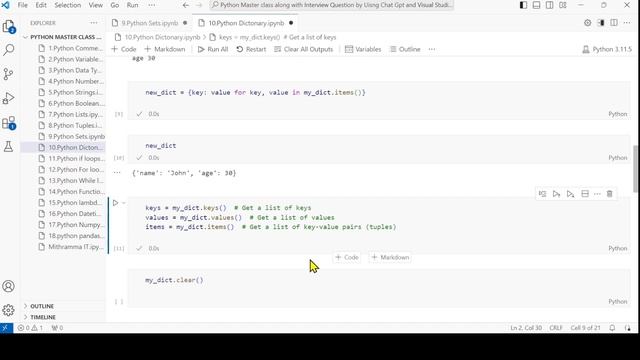This screenshot has height=360, width=640.
Task: Expand the TIMELINE section
Action: pos(43,317)
